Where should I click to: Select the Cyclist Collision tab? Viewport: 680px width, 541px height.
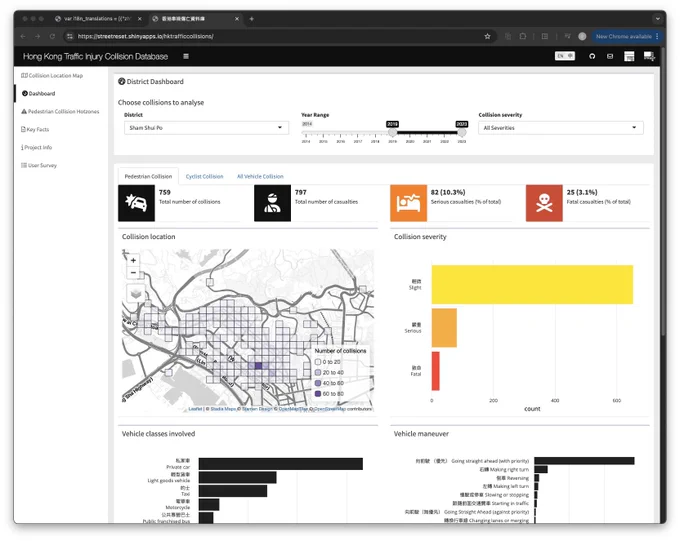pos(204,176)
